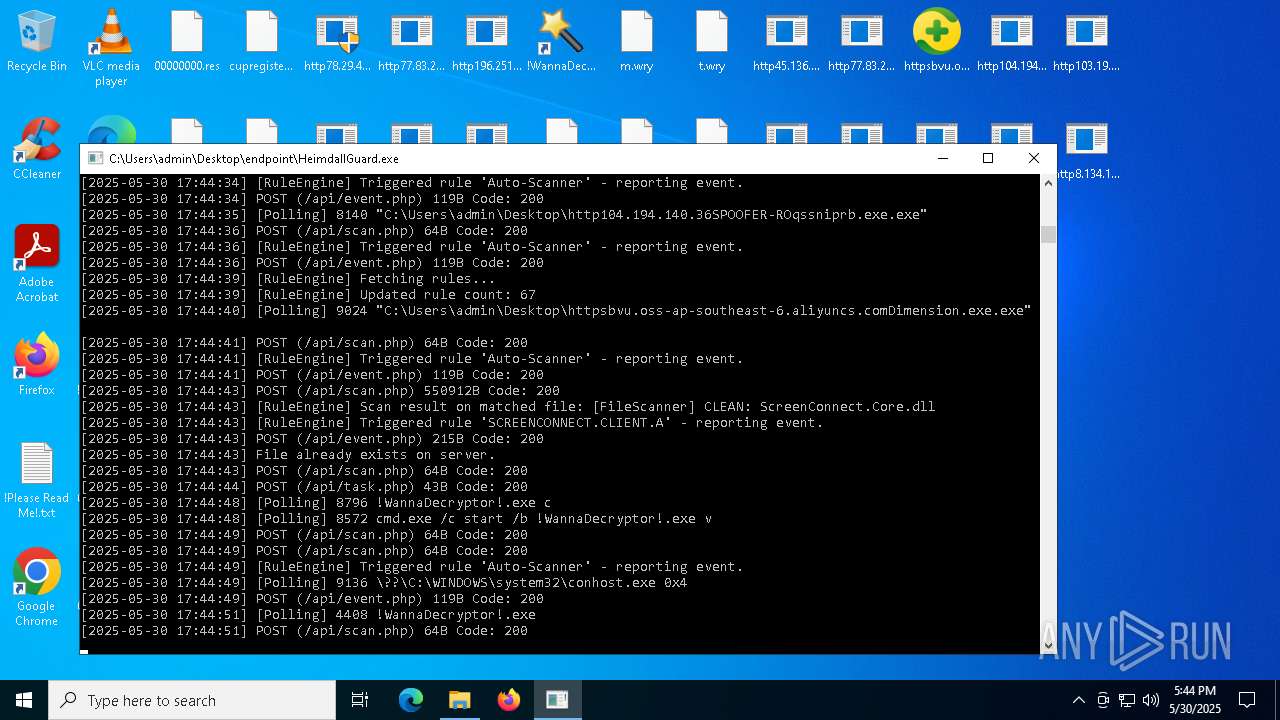This screenshot has height=720, width=1280.
Task: Click the taskbar search box
Action: (192, 700)
